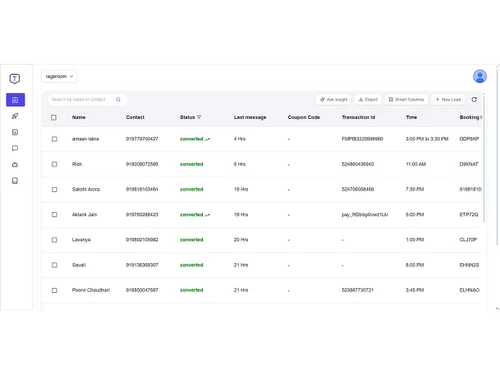Screen dimensions: 500x375
Task: Click the refresh table icon
Action: [x=474, y=99]
